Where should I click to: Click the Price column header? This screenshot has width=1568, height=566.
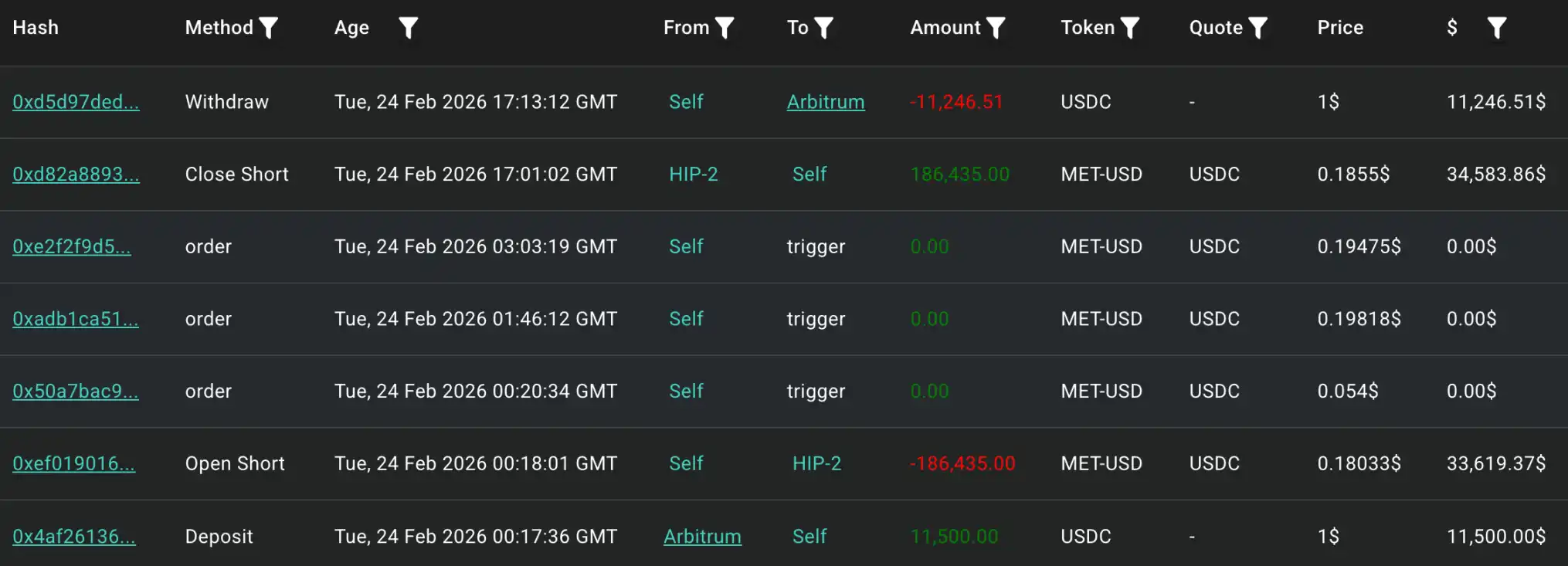[1339, 27]
